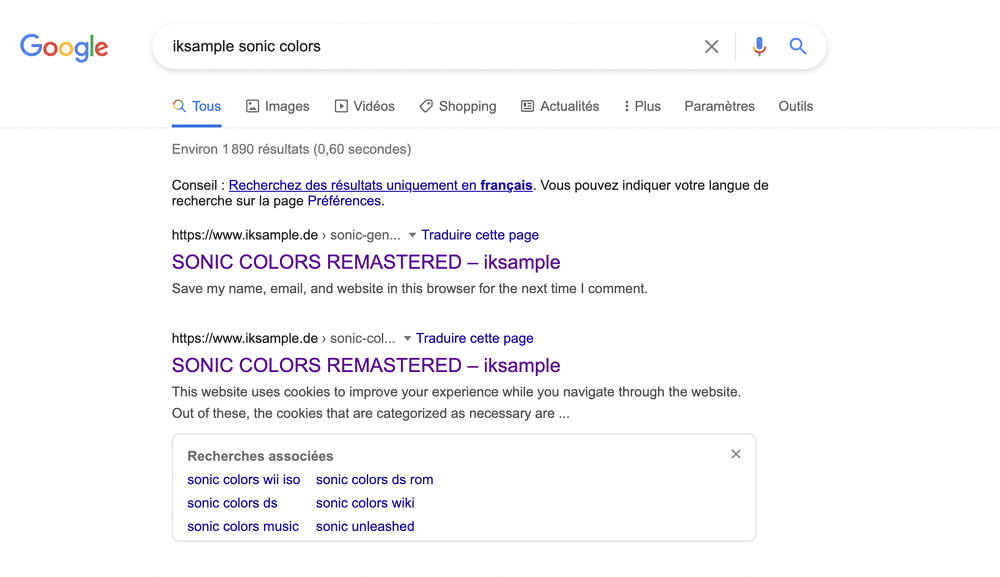Open the SONIC COLORS REMASTERED result under the sonic-col... URL
Image resolution: width=1000 pixels, height=577 pixels.
coord(365,365)
